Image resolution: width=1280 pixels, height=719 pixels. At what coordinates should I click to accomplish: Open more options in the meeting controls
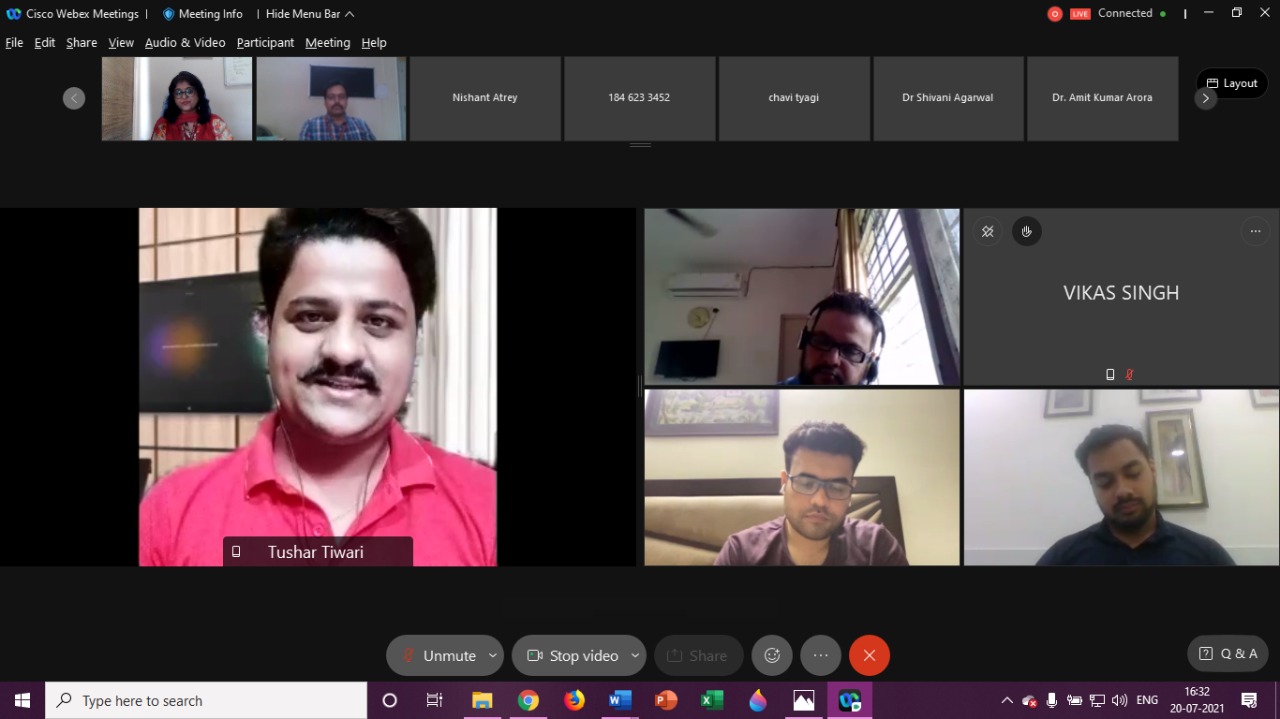click(x=820, y=656)
